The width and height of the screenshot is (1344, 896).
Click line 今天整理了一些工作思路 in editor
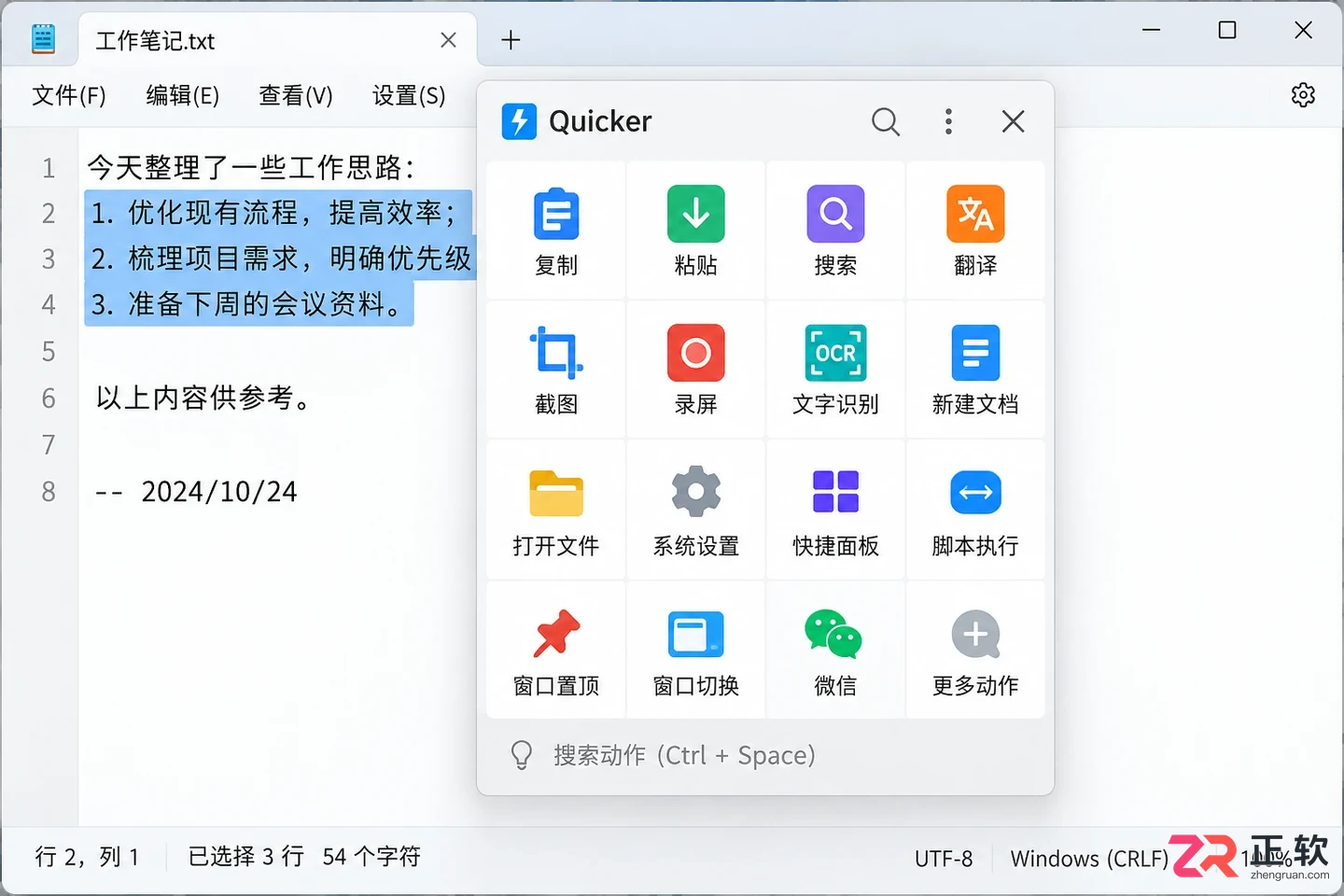point(251,168)
